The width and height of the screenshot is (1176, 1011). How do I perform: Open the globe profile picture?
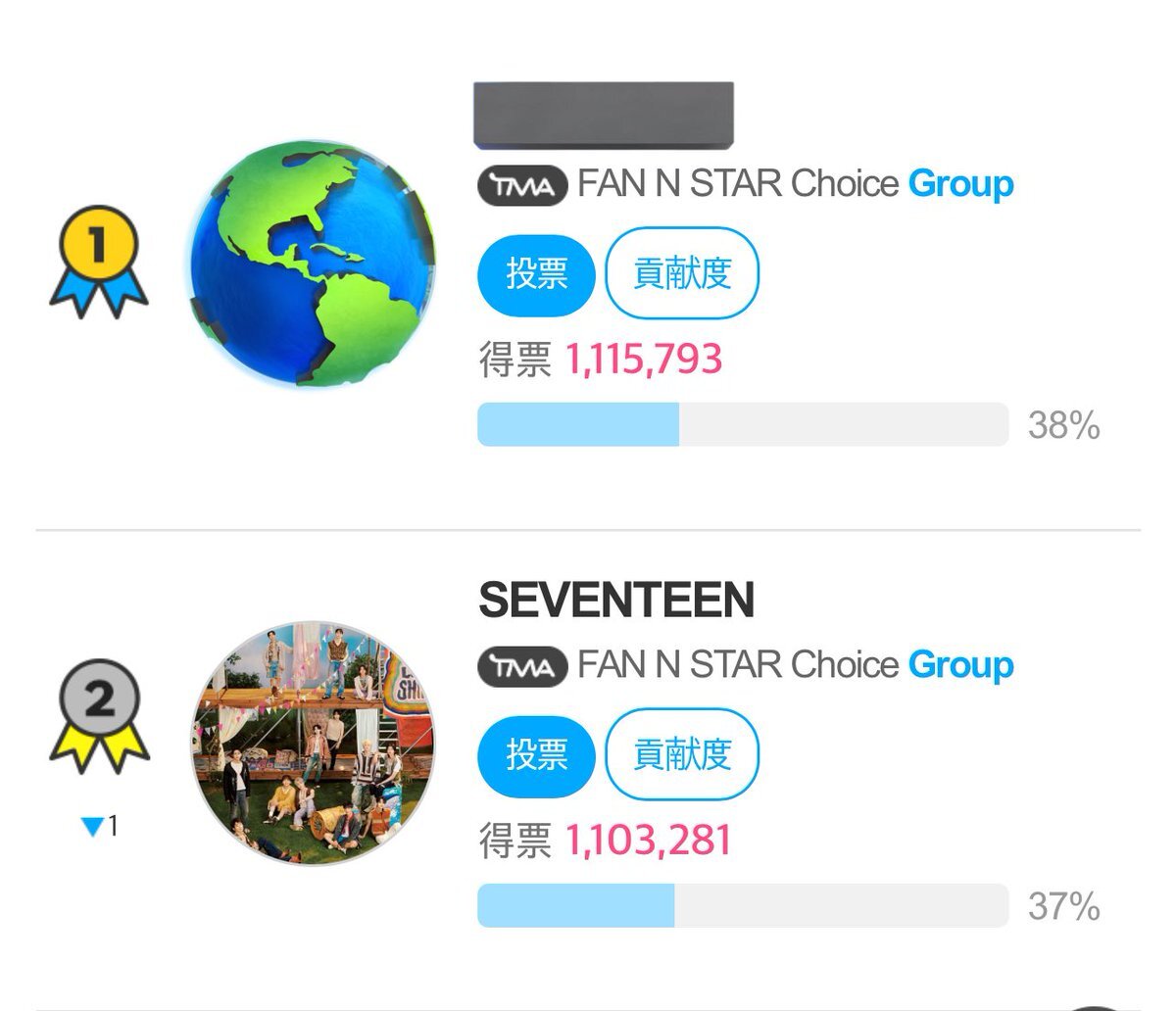(313, 264)
